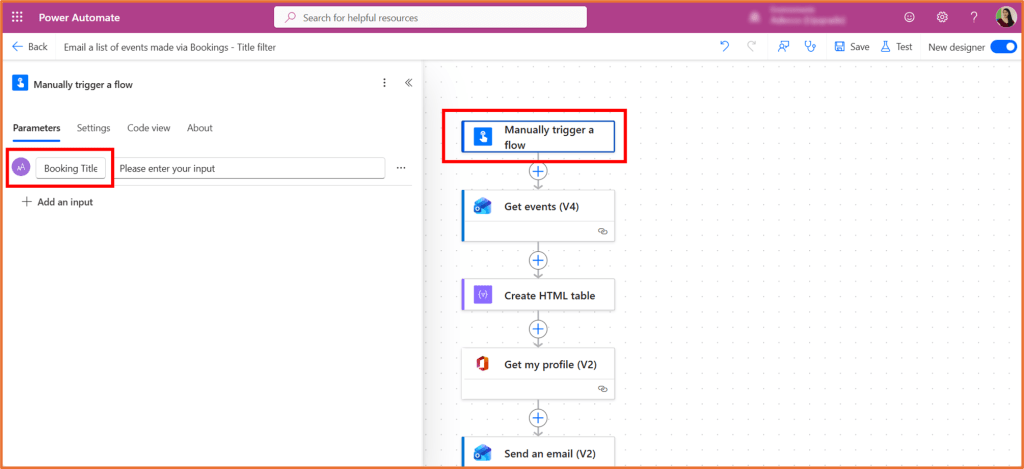The height and width of the screenshot is (469, 1024).
Task: Click the undo arrow icon
Action: pos(725,46)
